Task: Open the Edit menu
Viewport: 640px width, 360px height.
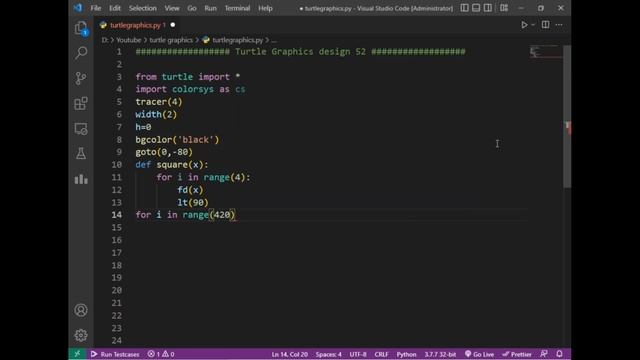Action: coord(115,8)
